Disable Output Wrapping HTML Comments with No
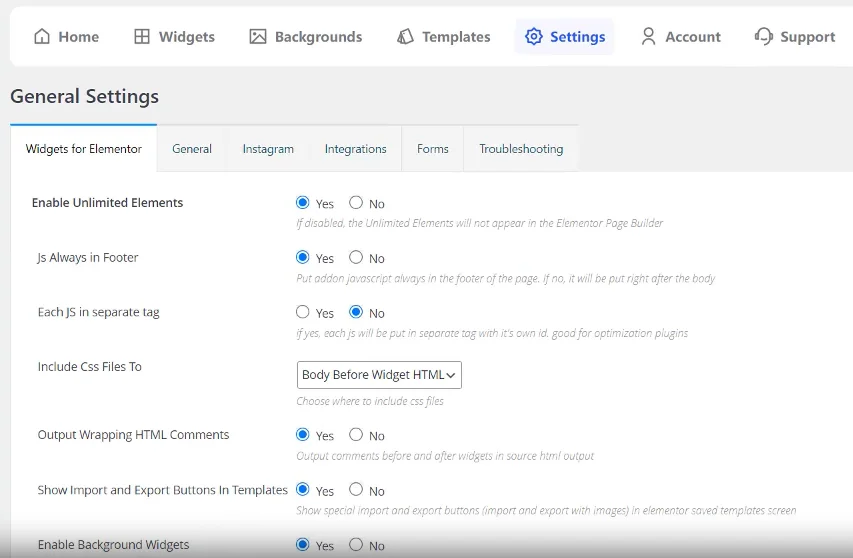The height and width of the screenshot is (558, 853). [x=356, y=435]
